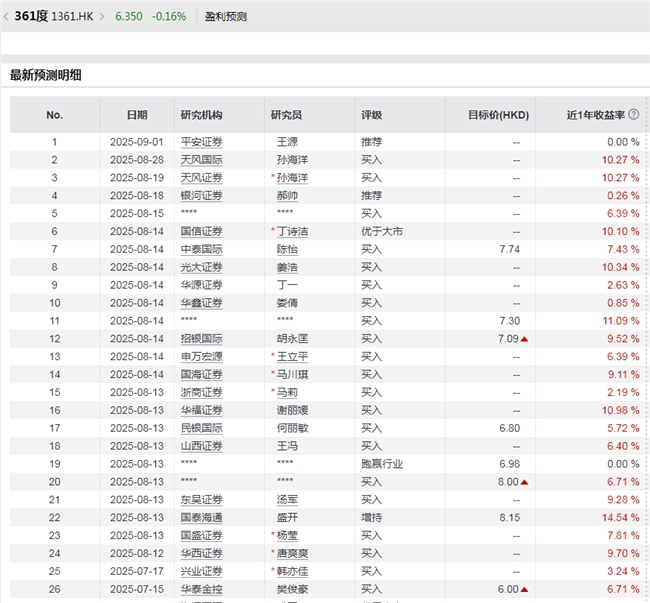Screen dimensions: 650x603
Task: Go to next stock with right chevron
Action: (x=102, y=17)
